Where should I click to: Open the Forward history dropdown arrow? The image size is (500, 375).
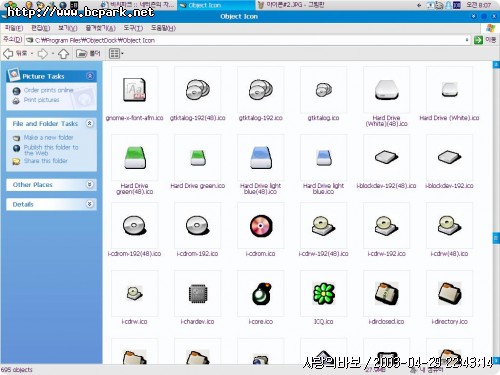[x=53, y=54]
